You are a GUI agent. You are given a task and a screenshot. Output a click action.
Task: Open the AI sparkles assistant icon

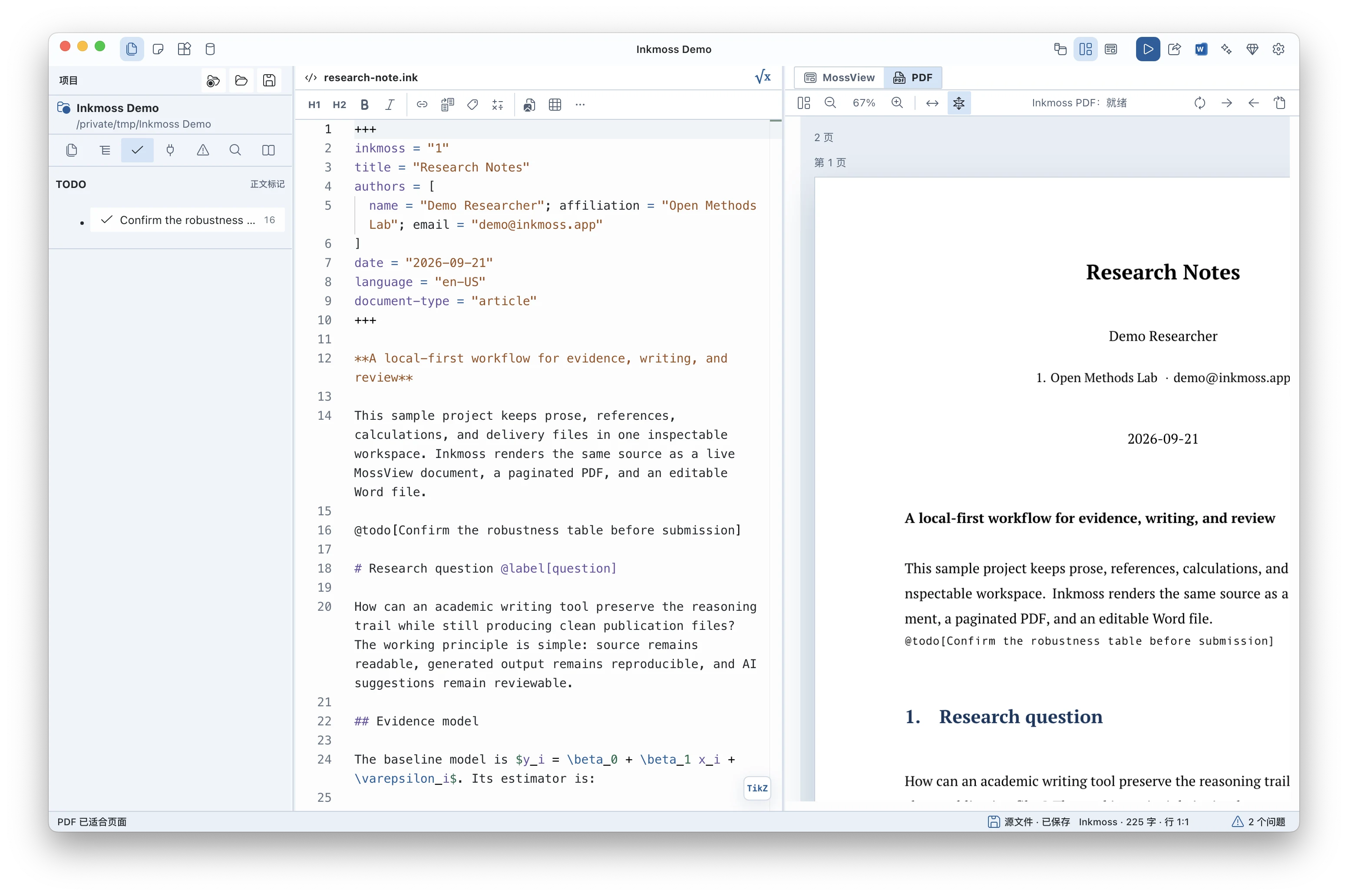[1226, 49]
